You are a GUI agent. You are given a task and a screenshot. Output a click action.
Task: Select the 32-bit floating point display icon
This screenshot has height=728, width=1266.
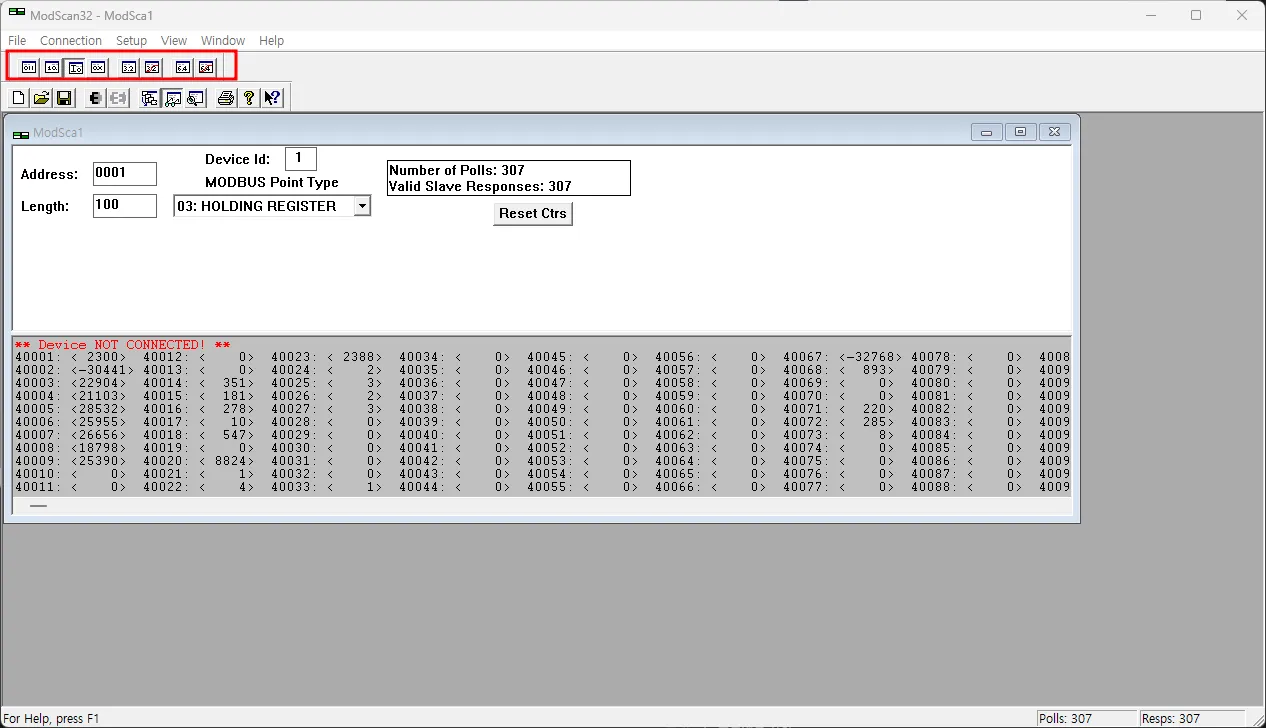tap(129, 67)
